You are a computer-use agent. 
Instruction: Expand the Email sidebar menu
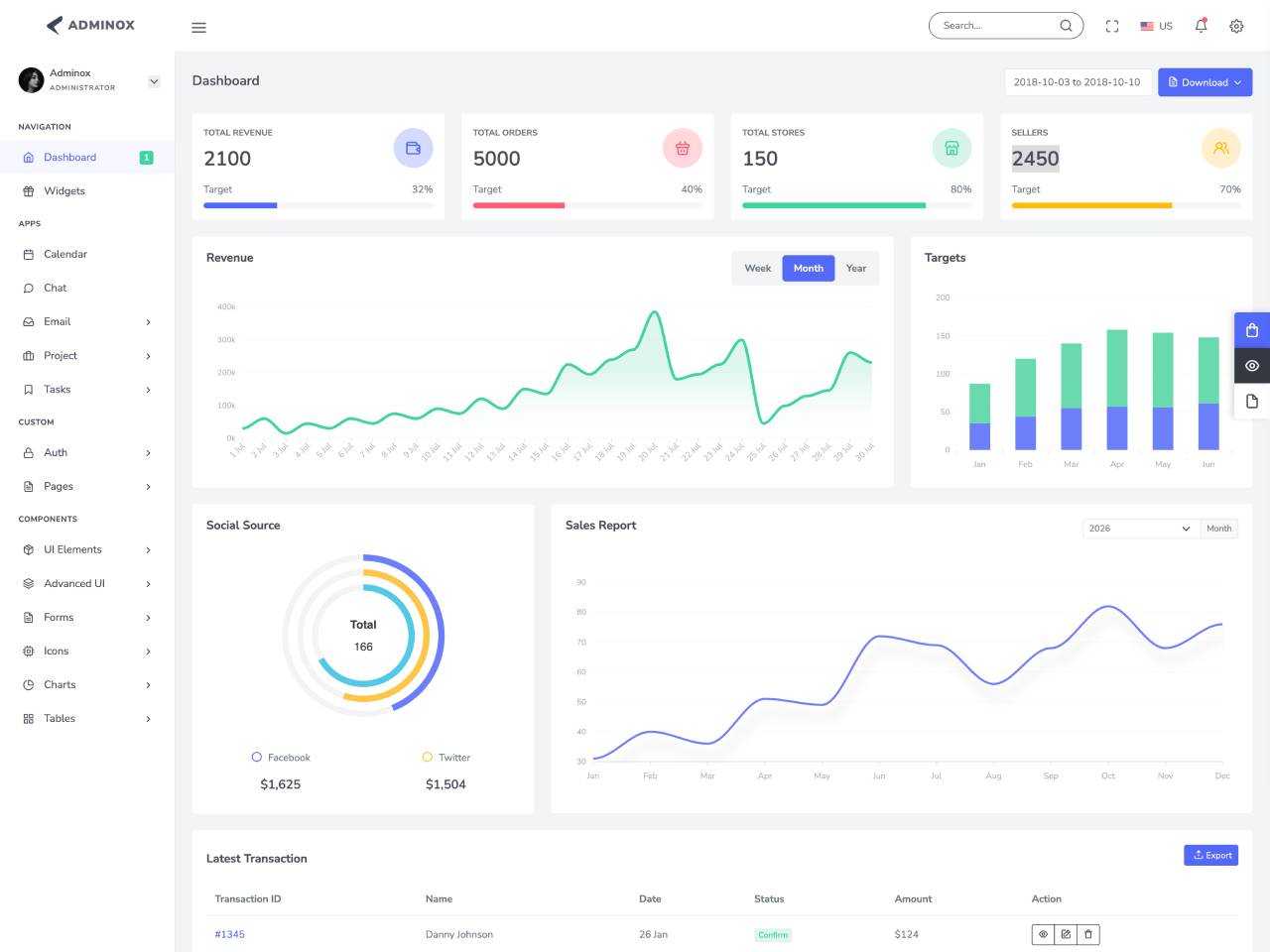pyautogui.click(x=87, y=321)
